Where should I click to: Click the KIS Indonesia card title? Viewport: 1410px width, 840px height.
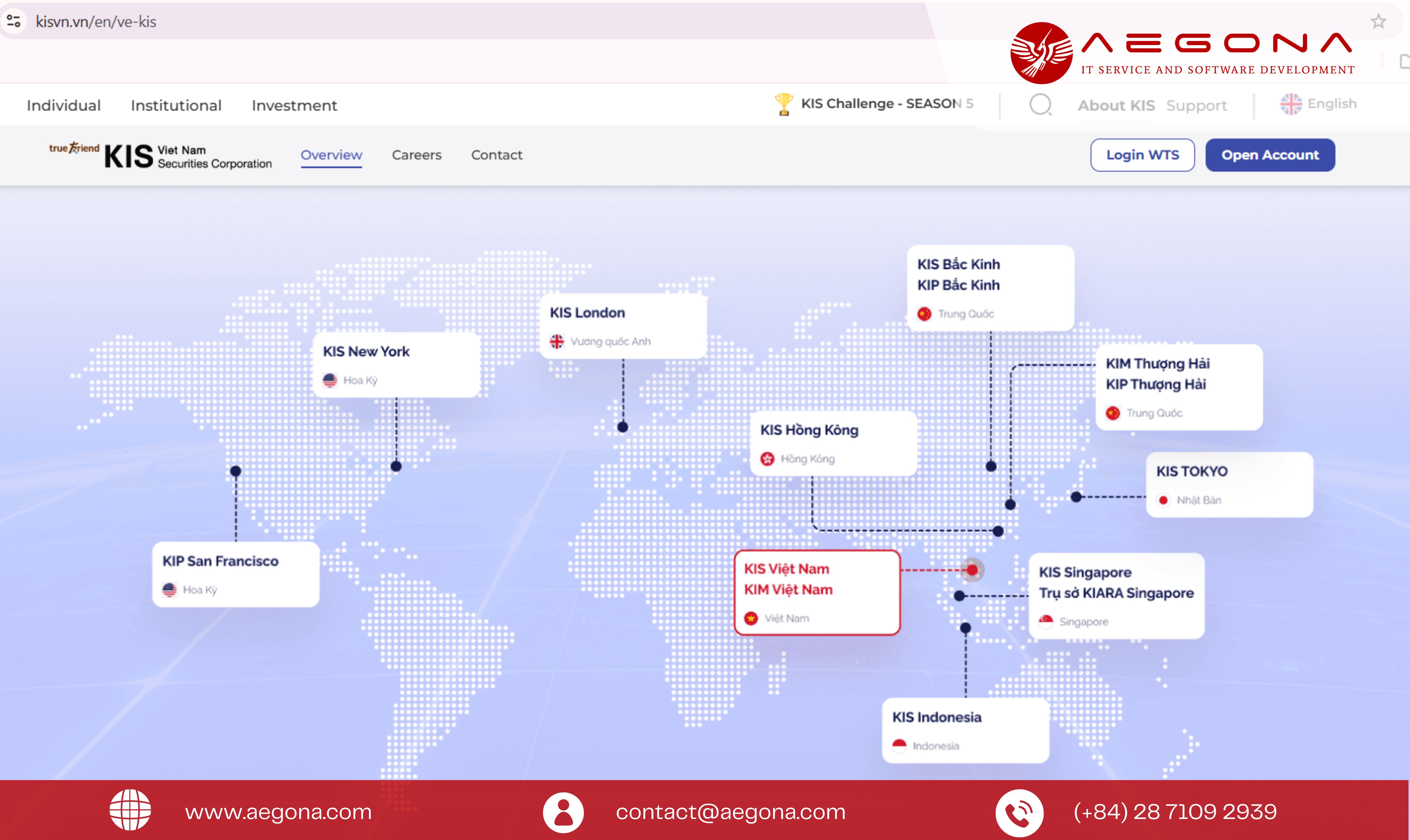tap(937, 718)
